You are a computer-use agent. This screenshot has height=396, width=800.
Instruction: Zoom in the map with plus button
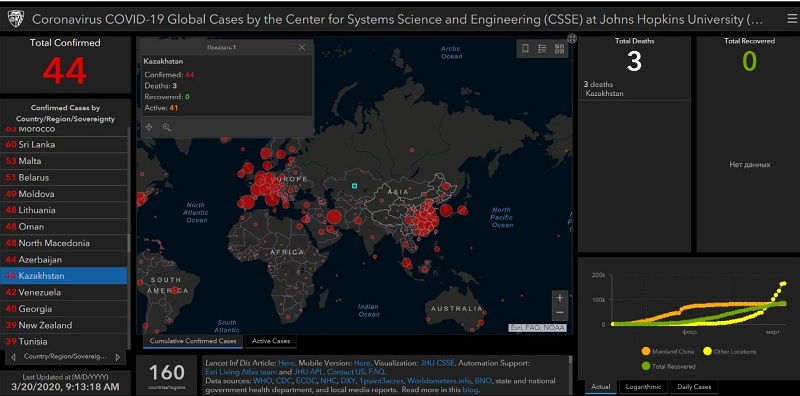[x=560, y=298]
